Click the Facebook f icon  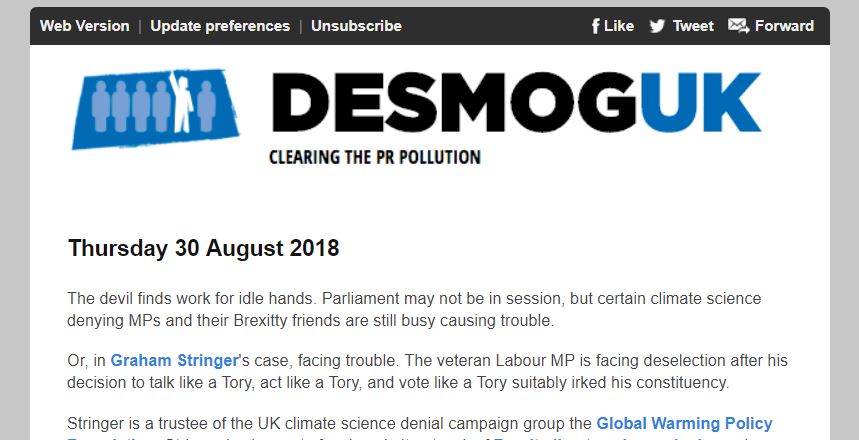click(x=595, y=26)
